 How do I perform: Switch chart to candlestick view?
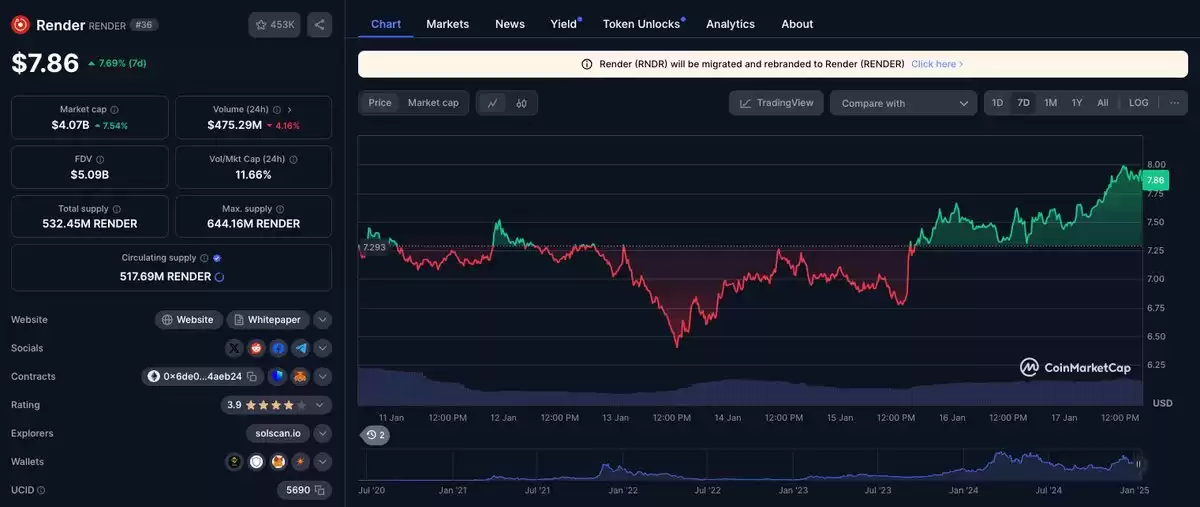tap(521, 103)
